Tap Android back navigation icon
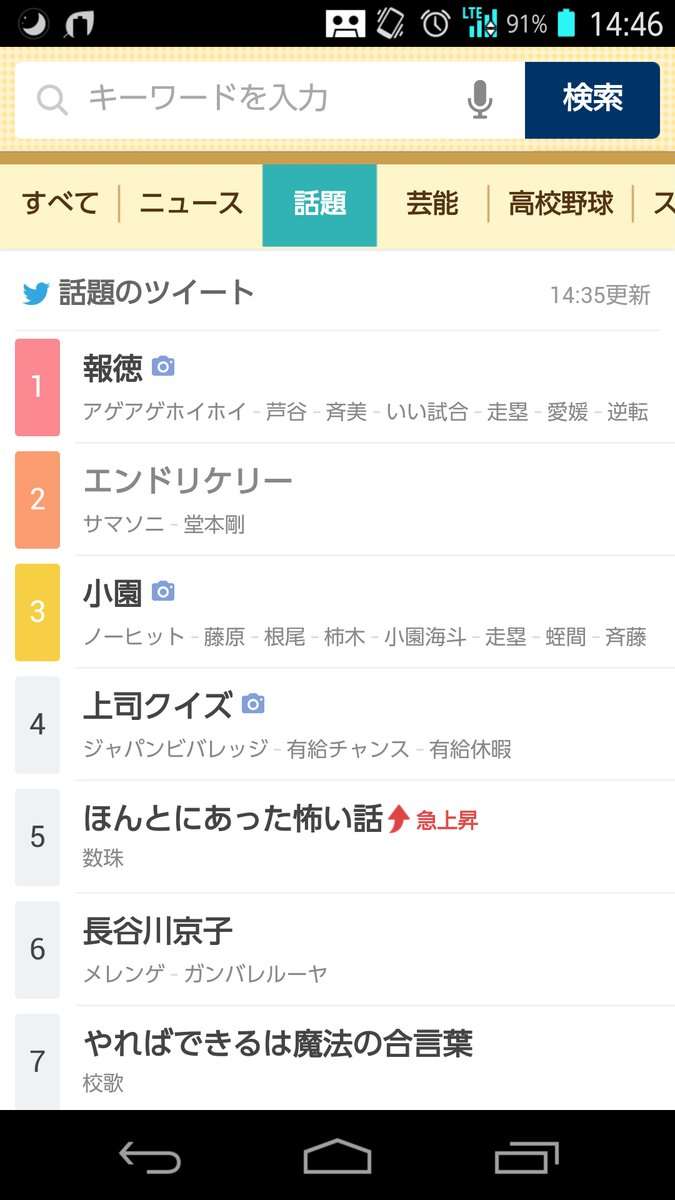675x1200 pixels. coord(150,1157)
